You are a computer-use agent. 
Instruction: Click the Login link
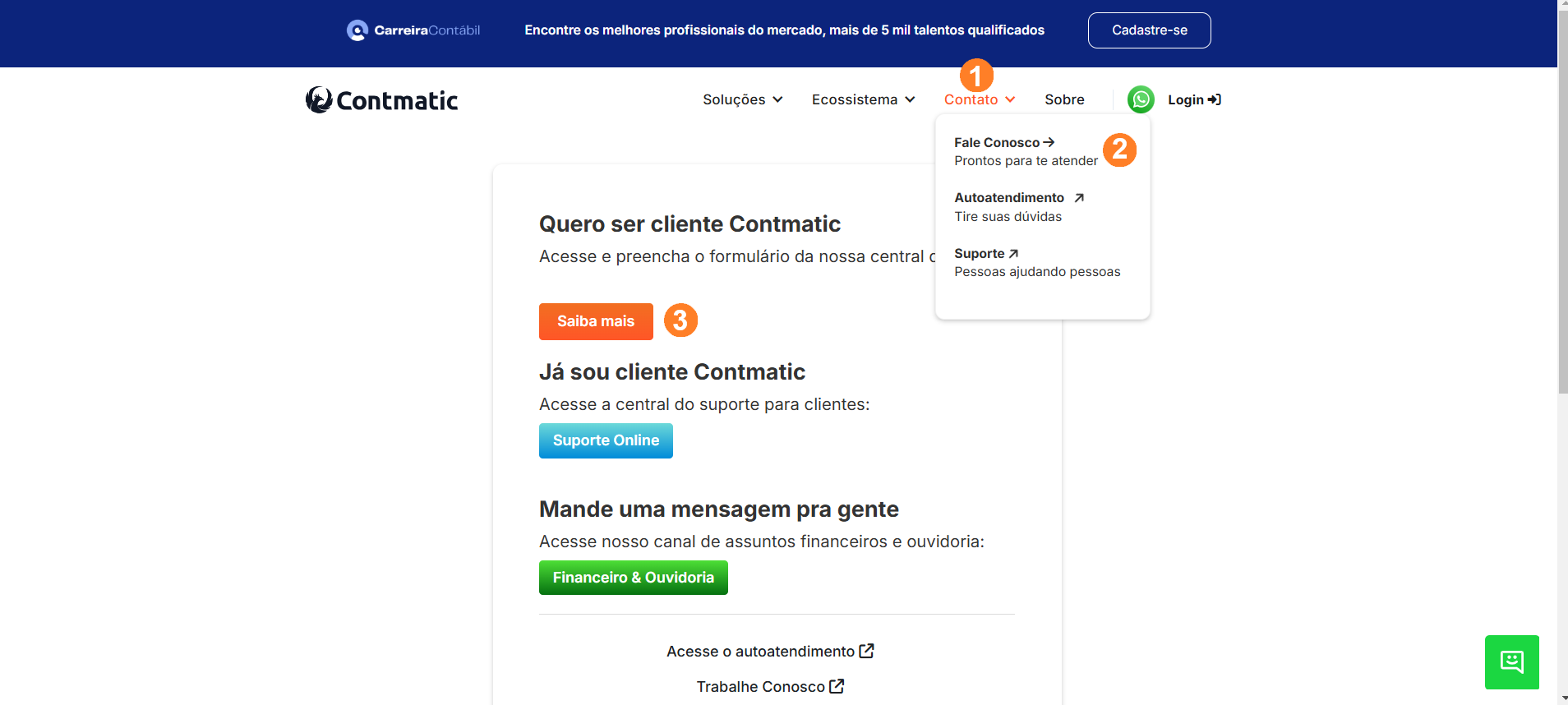click(x=1194, y=99)
